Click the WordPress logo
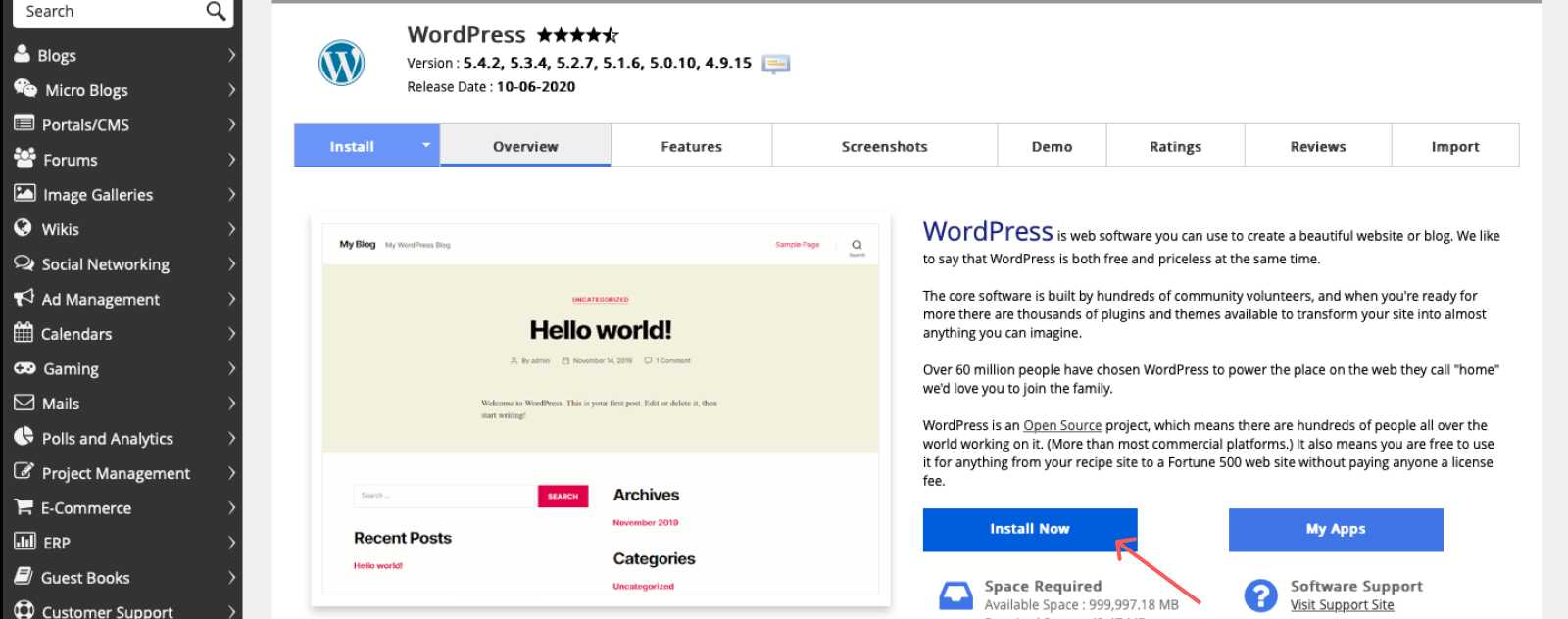This screenshot has height=619, width=1568. [x=342, y=63]
